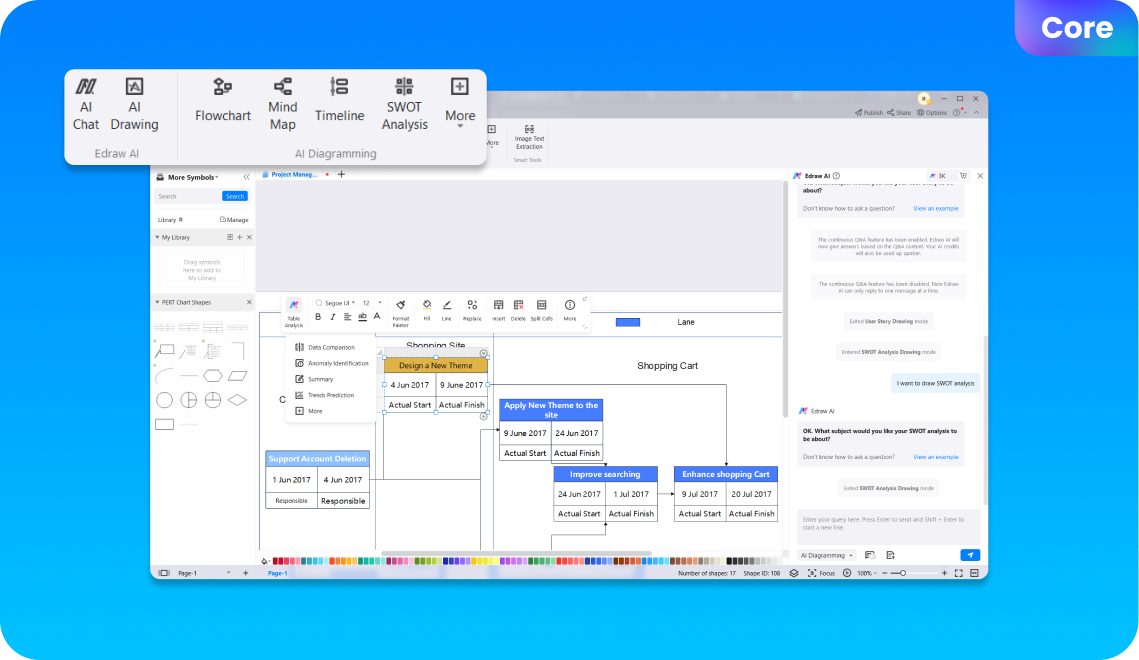Insert table rows or columns
This screenshot has height=660, width=1139.
click(x=498, y=310)
